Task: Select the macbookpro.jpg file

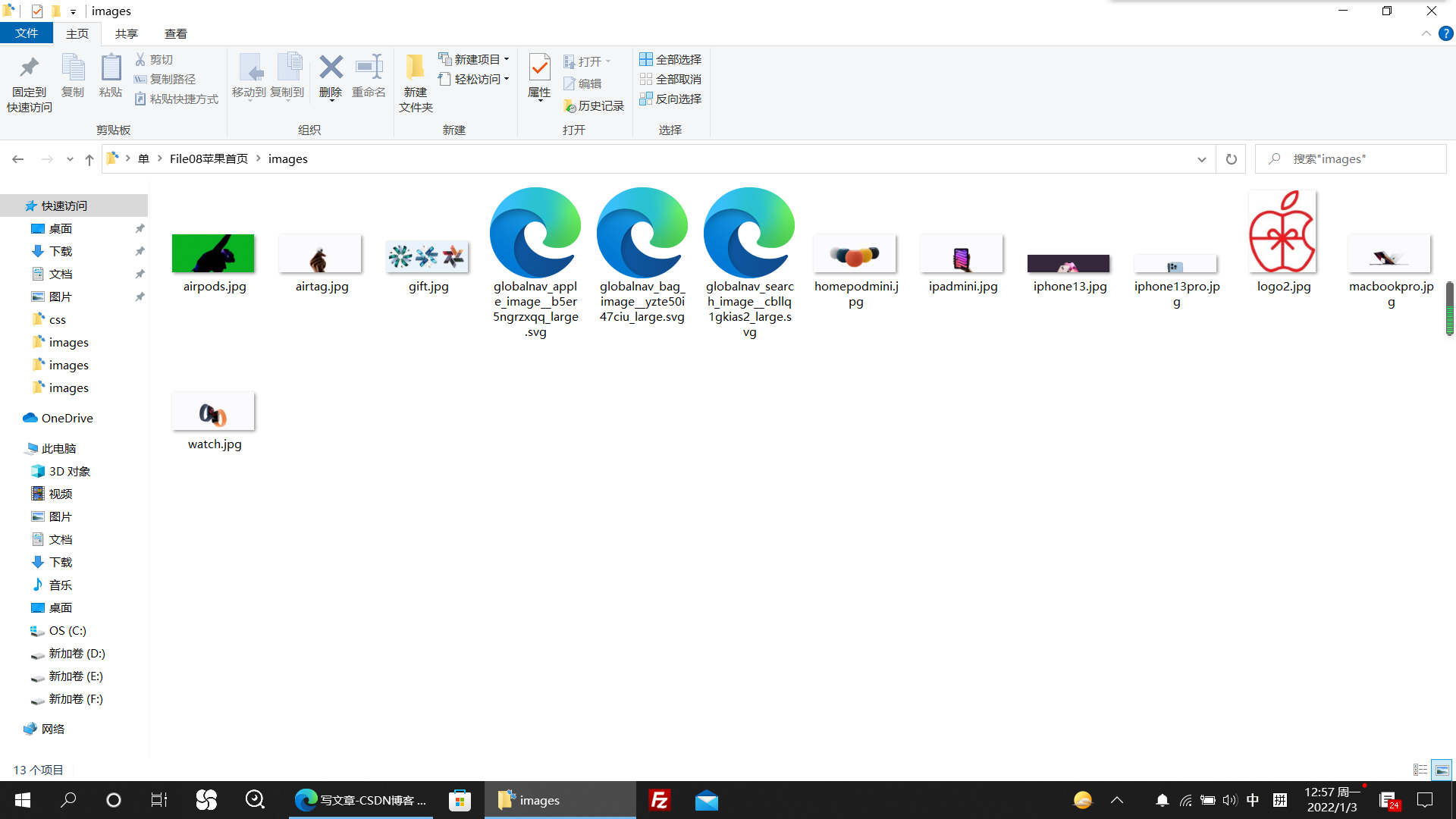Action: [x=1391, y=272]
